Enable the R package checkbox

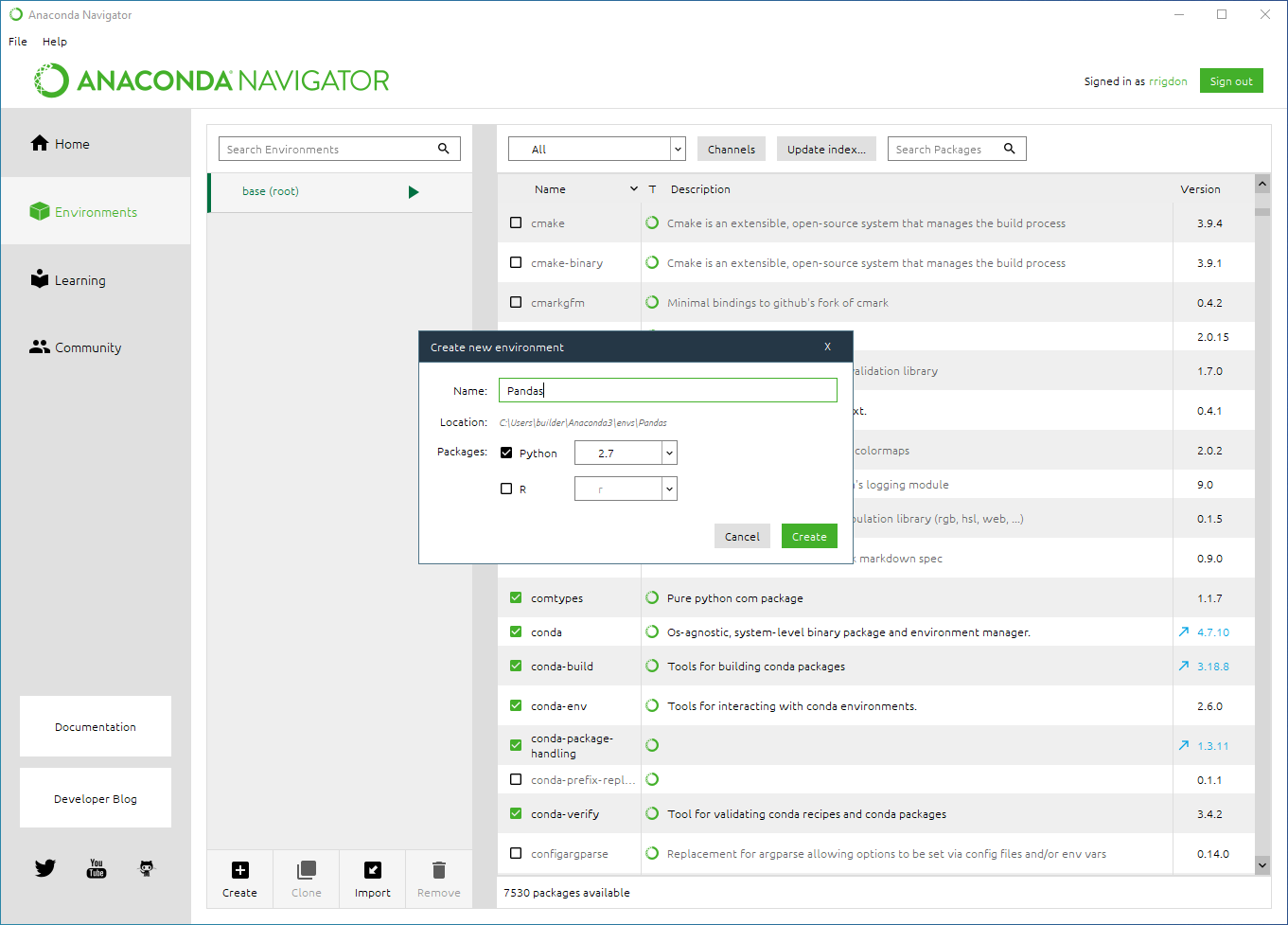click(506, 489)
